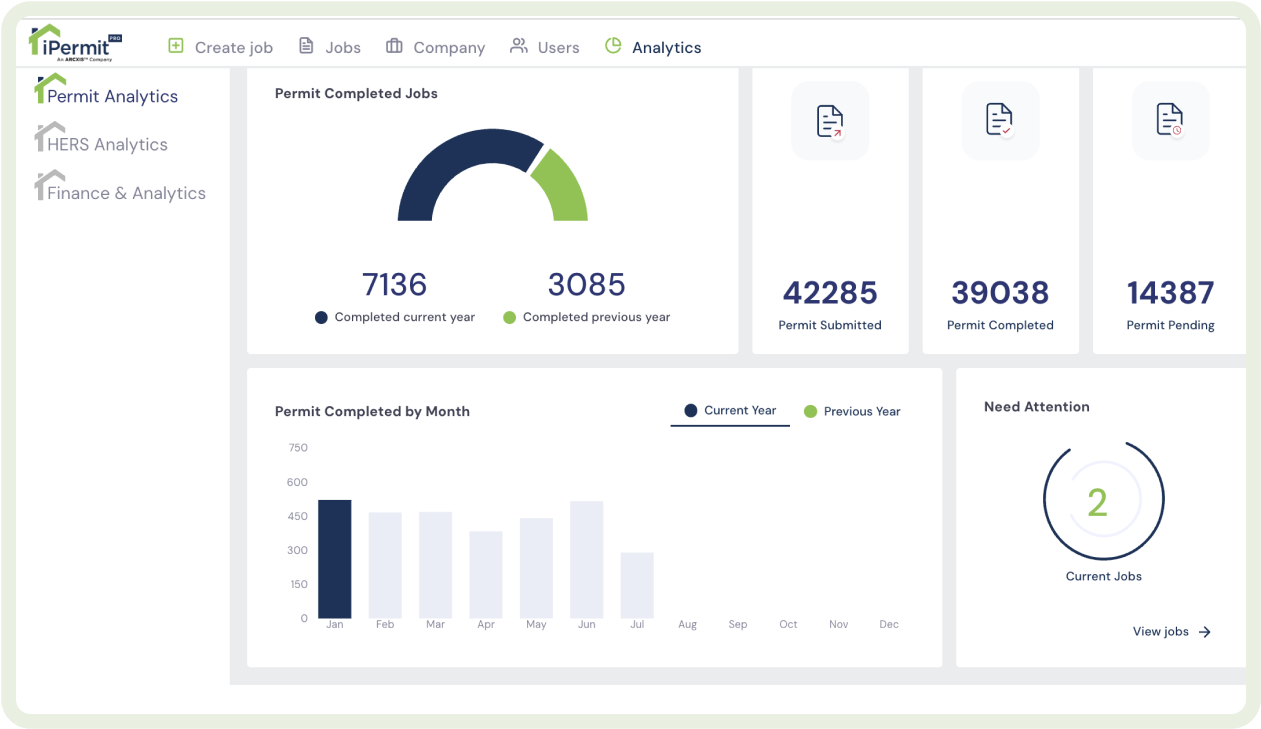Click the arrow next to View jobs
Screen dimensions: 1261x729
coord(1205,632)
